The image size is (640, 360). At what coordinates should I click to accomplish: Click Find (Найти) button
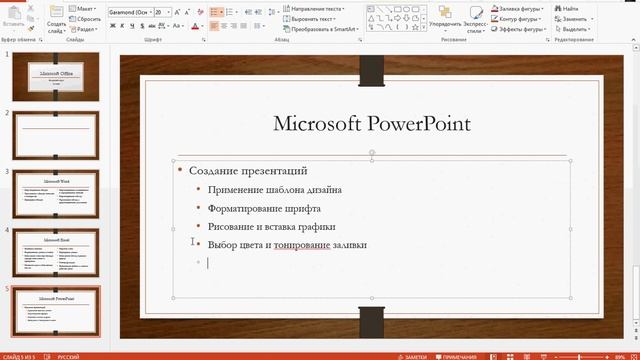coord(567,9)
